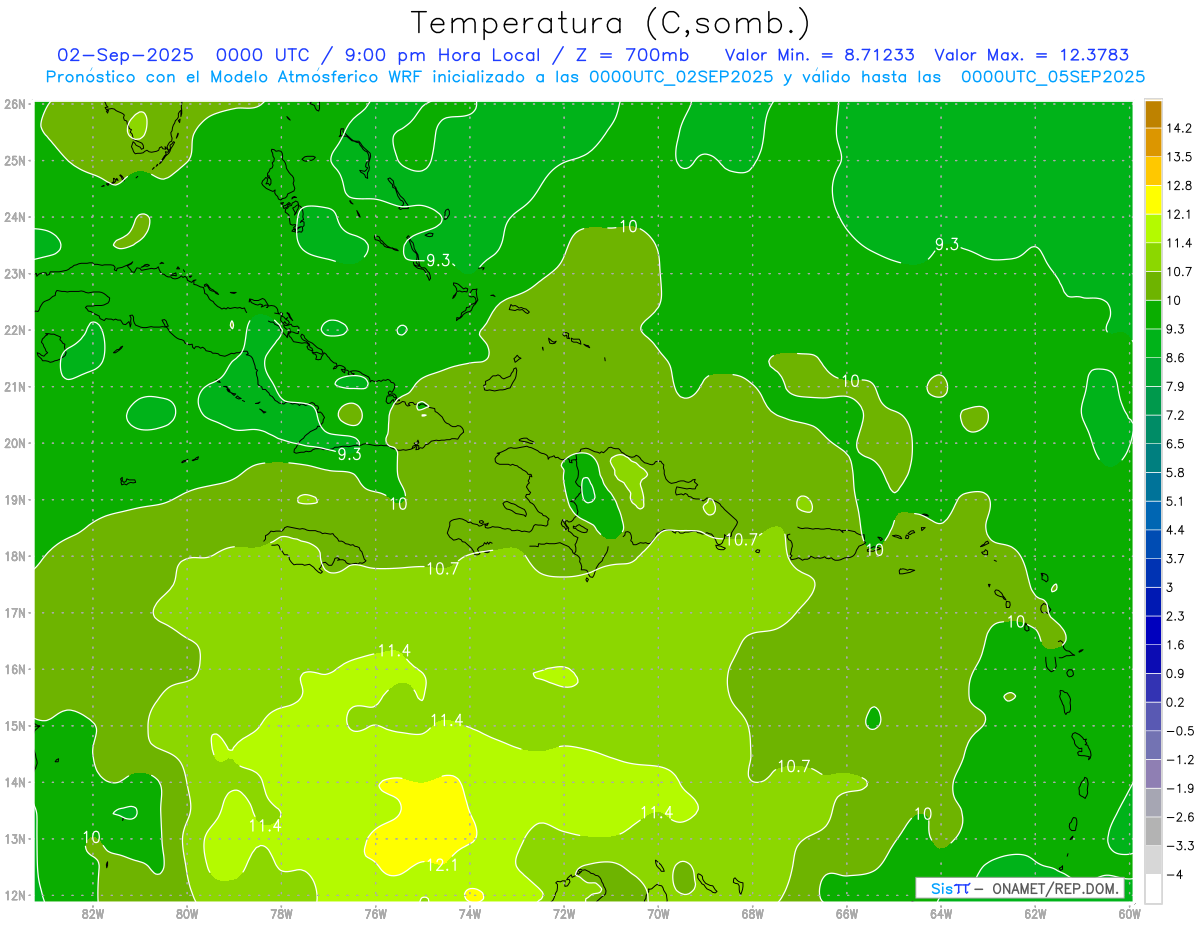Screen dimensions: 1200x927
Task: Click the '12.1' contour label on yellow area
Action: pos(441,865)
